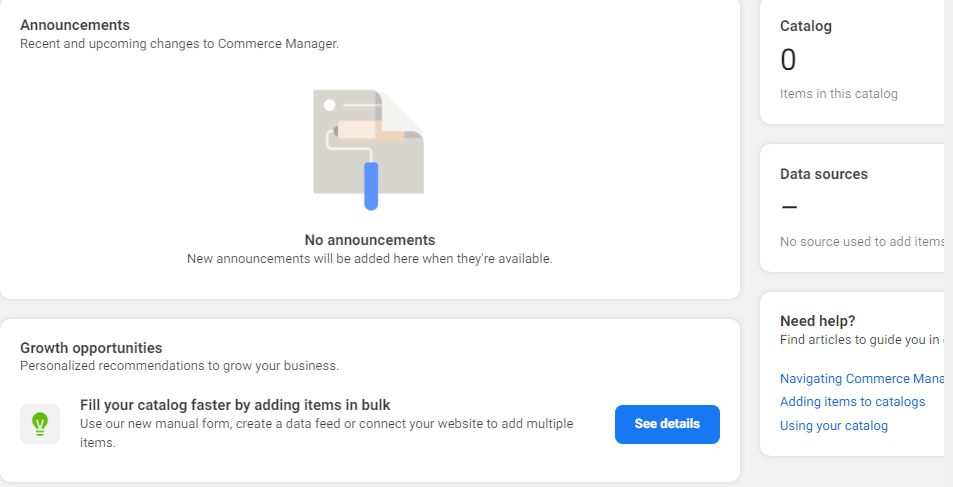The height and width of the screenshot is (487, 953).
Task: Click the catalog item count of 0
Action: coord(788,60)
